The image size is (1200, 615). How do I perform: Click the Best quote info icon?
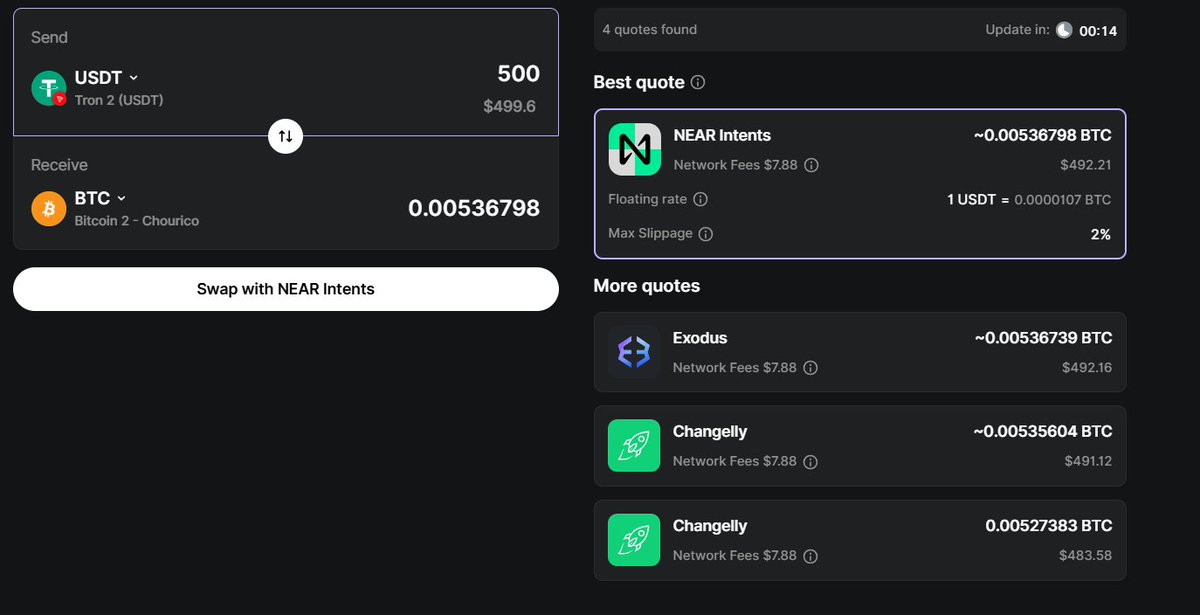(x=698, y=82)
